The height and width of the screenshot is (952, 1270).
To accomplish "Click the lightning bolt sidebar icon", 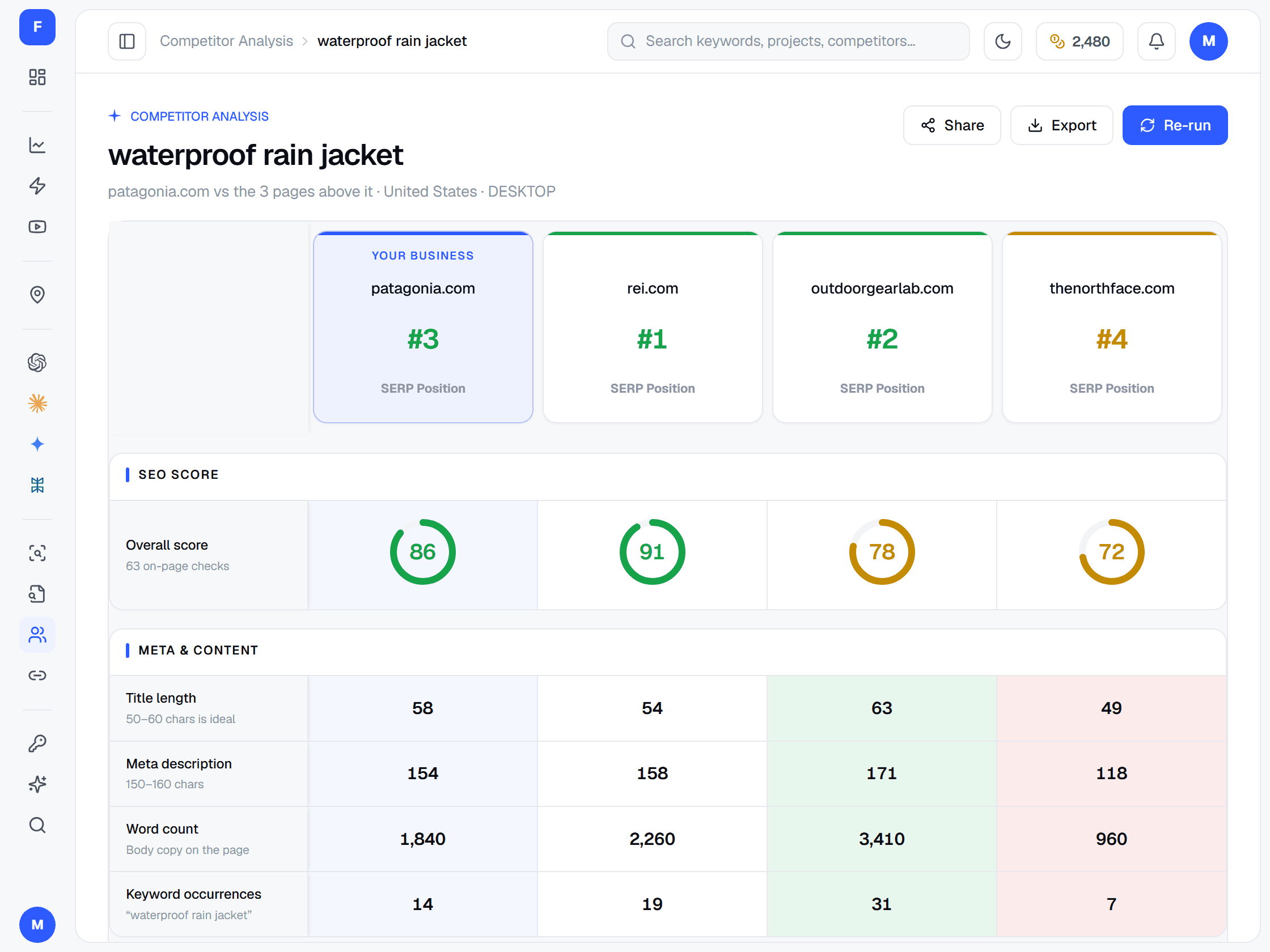I will click(37, 186).
